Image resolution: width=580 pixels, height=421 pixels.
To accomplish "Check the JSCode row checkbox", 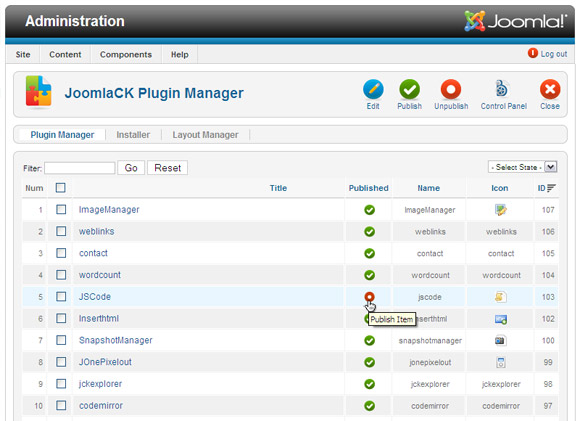I will coord(61,296).
